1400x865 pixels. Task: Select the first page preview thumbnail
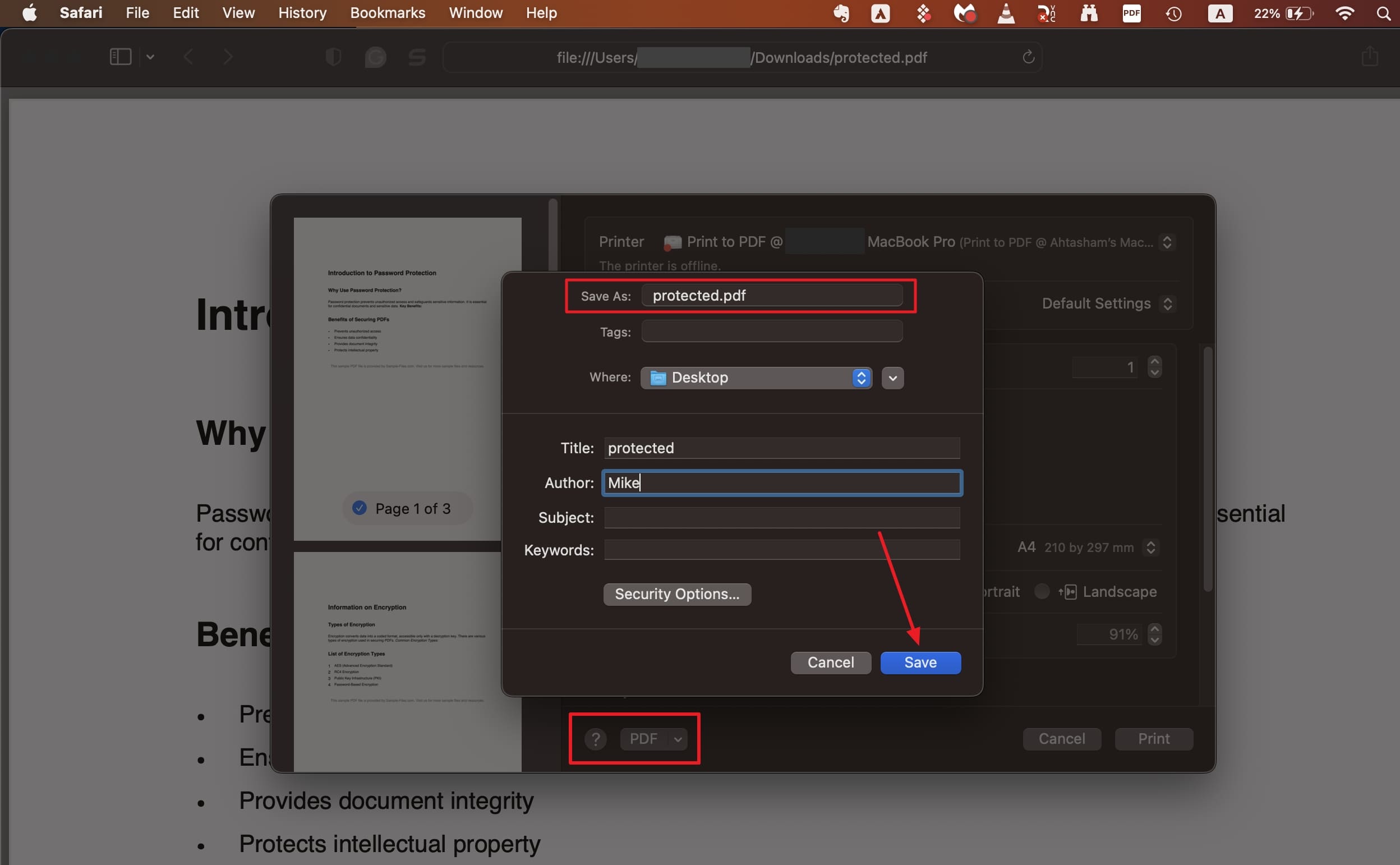click(x=407, y=379)
